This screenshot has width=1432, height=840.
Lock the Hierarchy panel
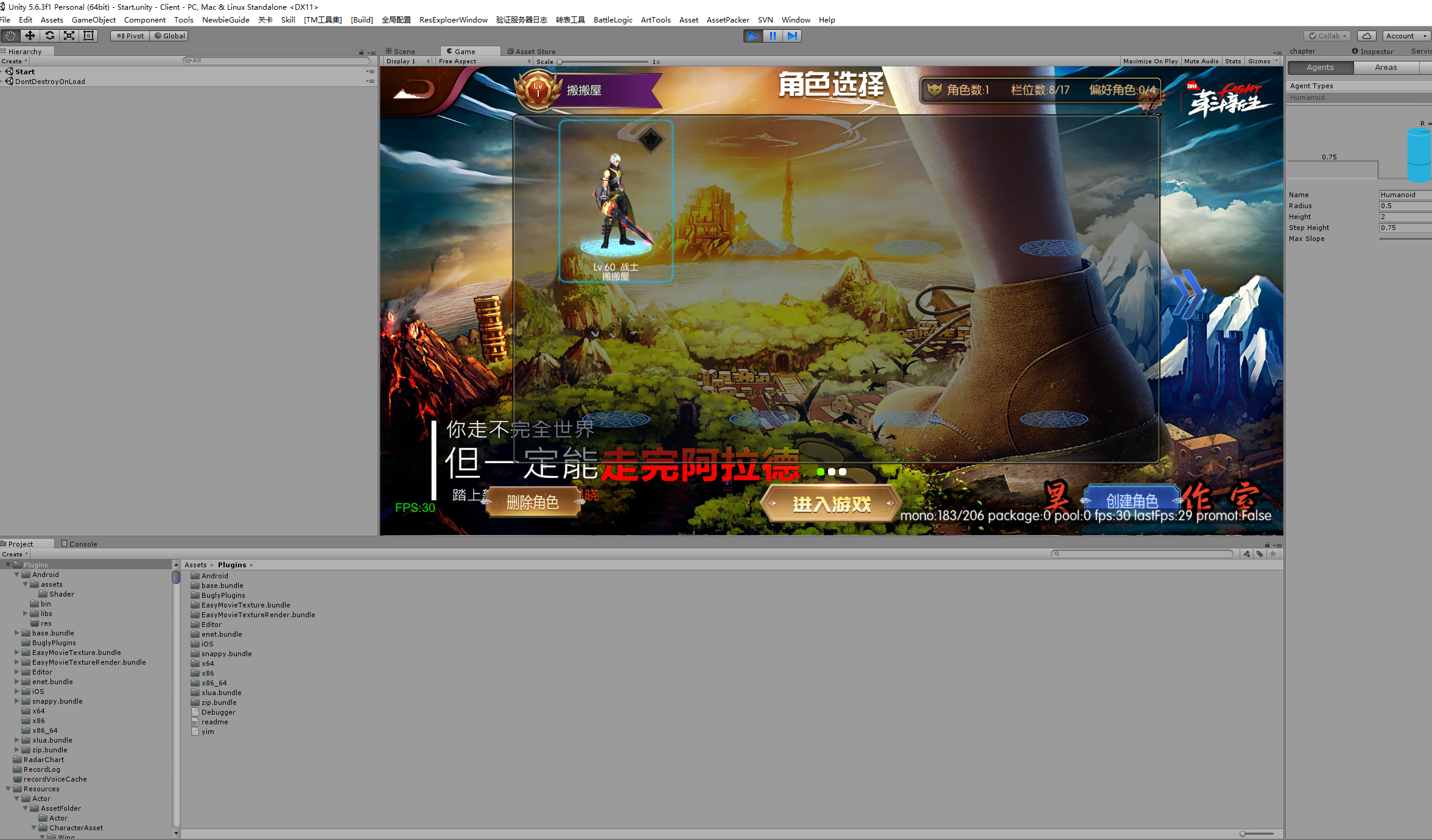tap(361, 52)
